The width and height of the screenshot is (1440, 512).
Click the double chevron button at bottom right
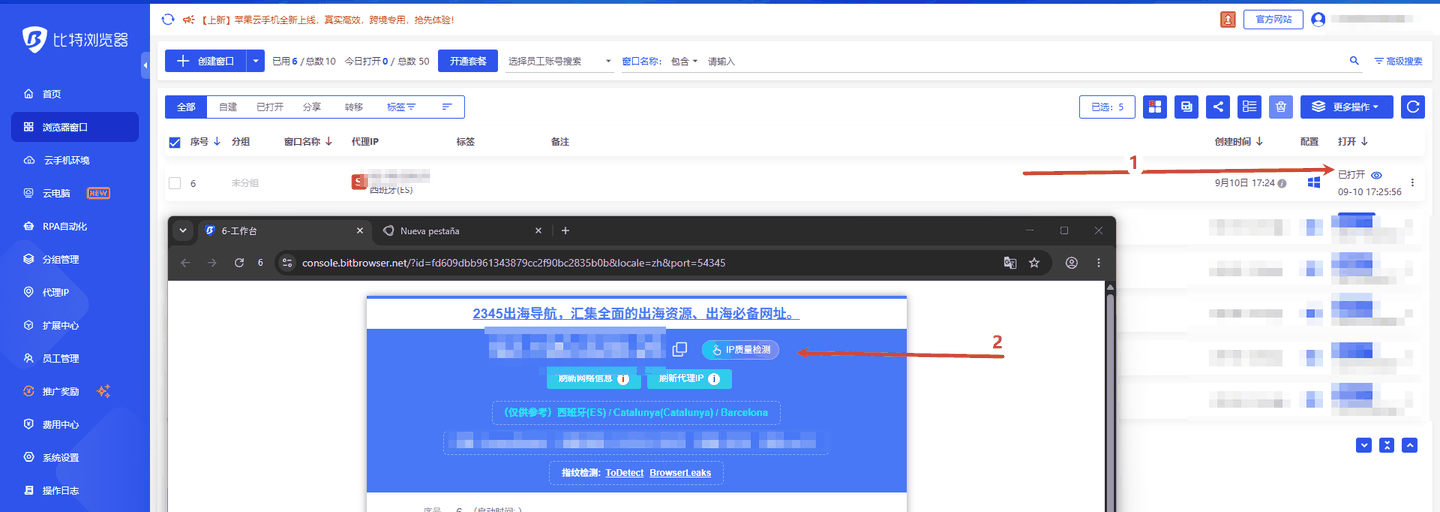[x=1386, y=445]
